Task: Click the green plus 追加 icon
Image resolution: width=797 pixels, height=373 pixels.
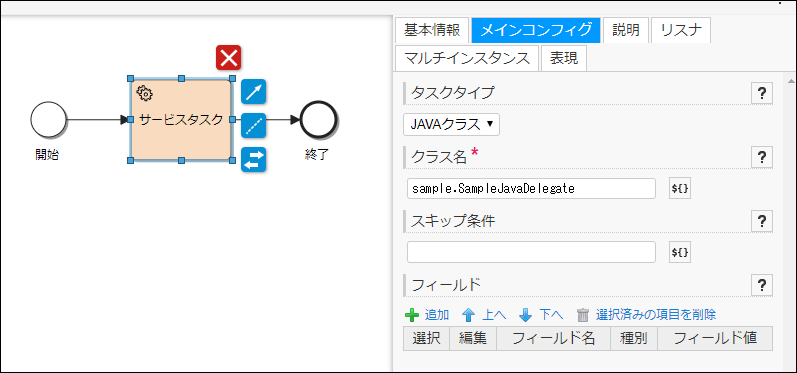Action: 411,315
